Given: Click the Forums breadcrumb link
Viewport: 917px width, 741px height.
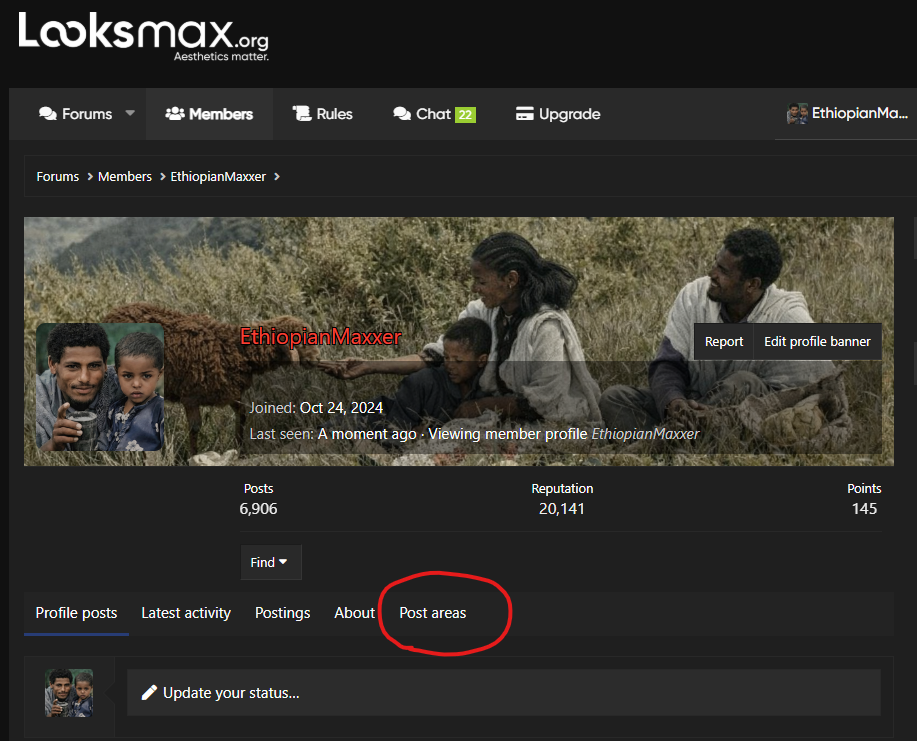Looking at the screenshot, I should coord(58,177).
